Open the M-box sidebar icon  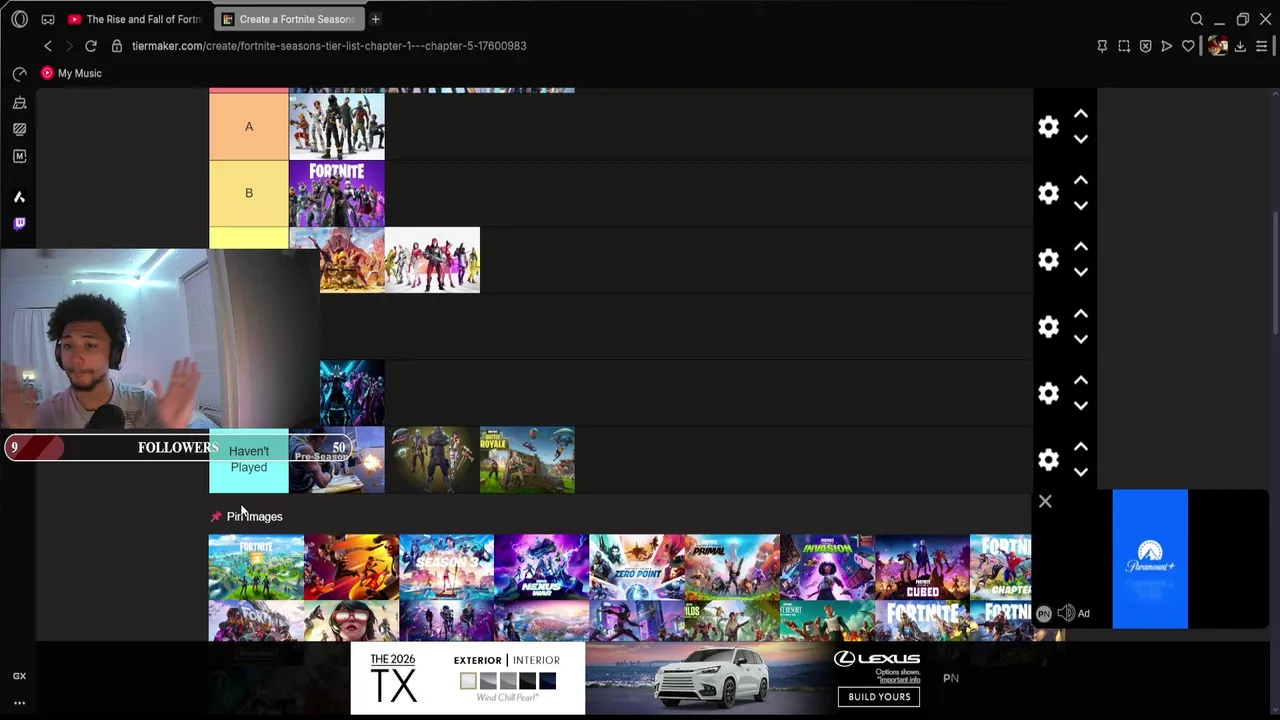19,156
